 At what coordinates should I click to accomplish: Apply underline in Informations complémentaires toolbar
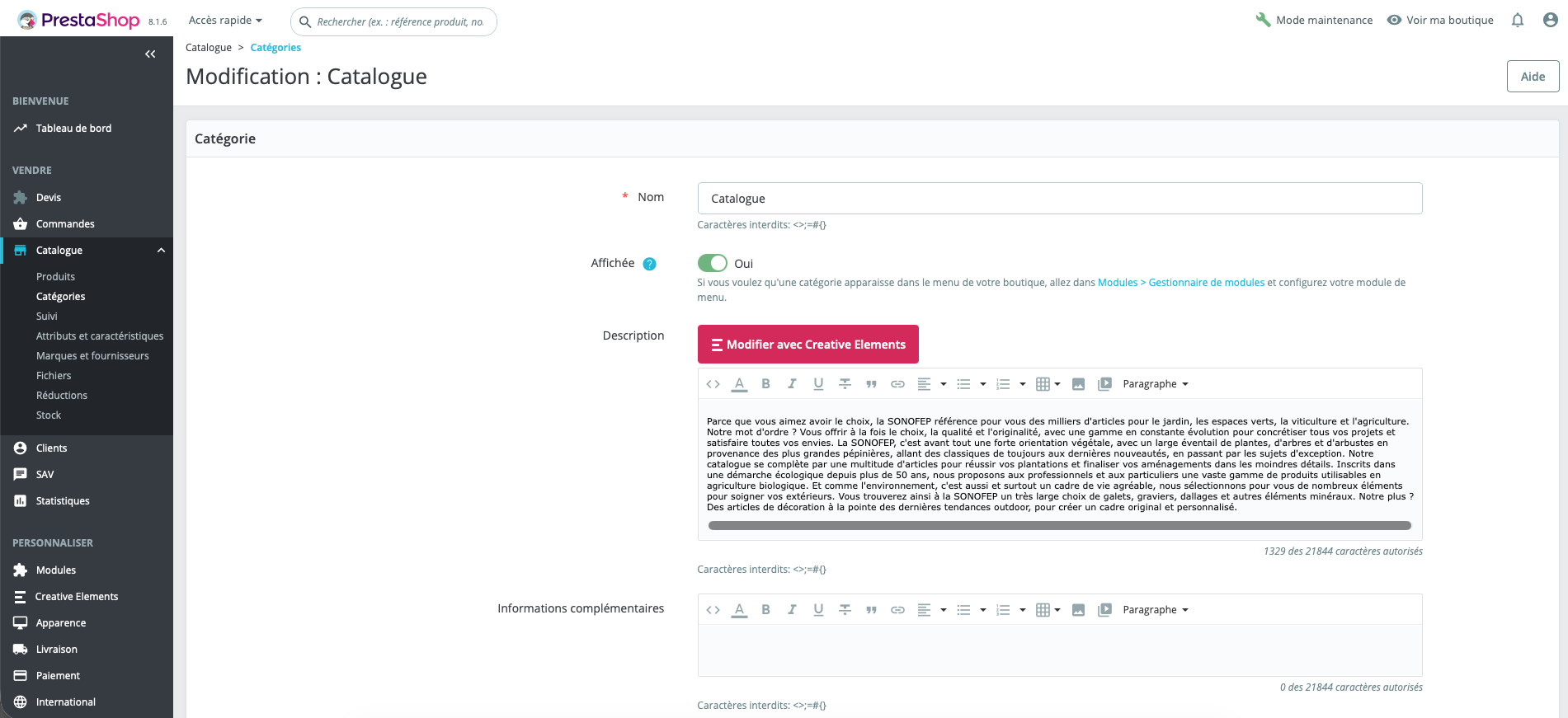click(818, 610)
